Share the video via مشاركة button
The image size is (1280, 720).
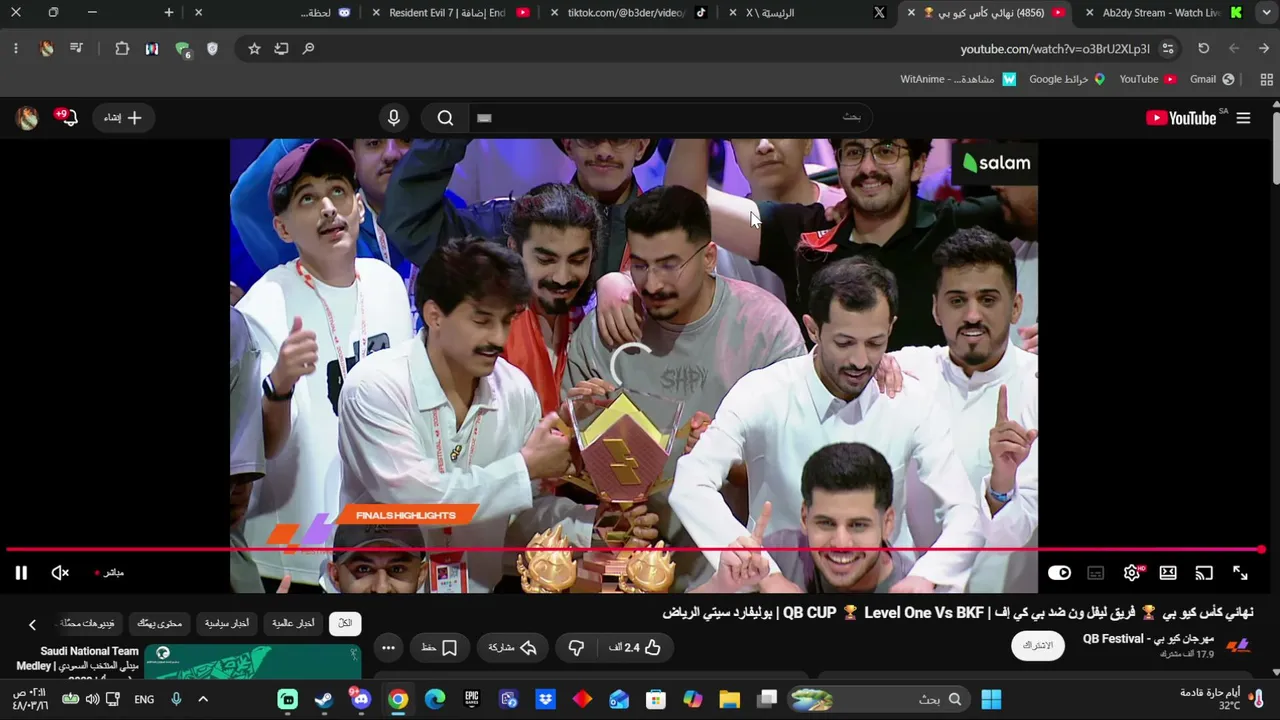[x=512, y=648]
